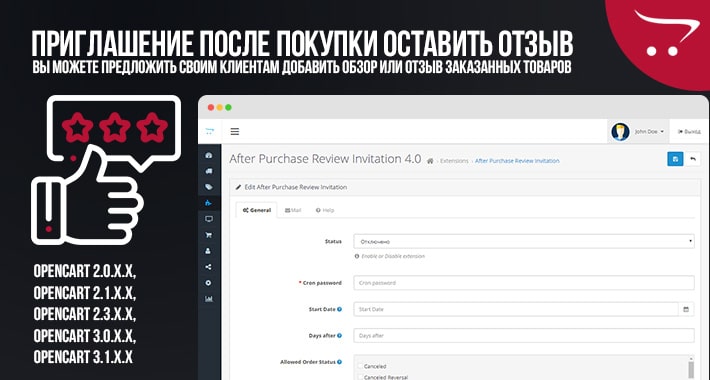Viewport: 710px width, 380px height.
Task: Click the Start Date help icon
Action: (339, 309)
